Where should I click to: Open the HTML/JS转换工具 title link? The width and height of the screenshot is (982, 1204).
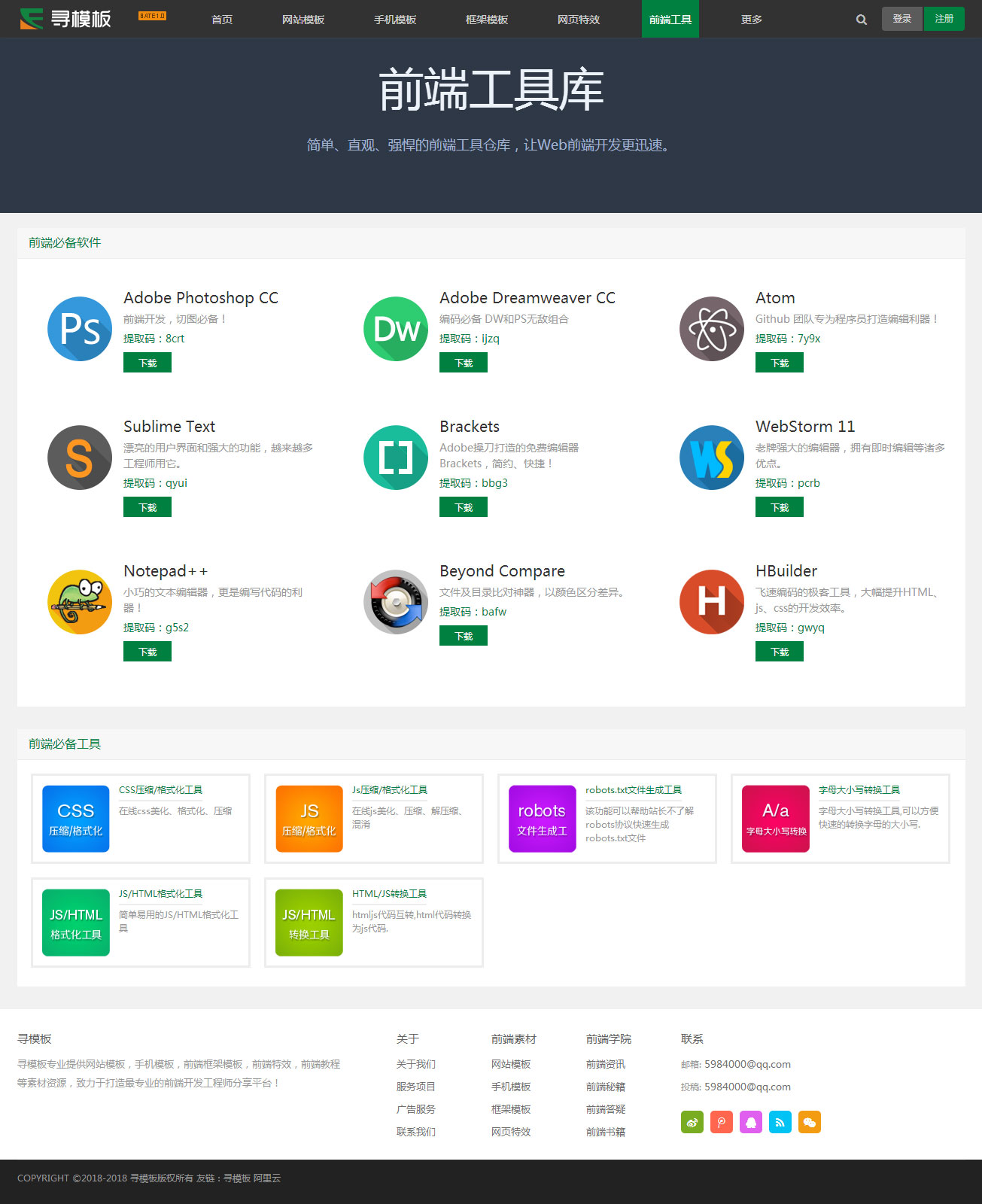389,894
